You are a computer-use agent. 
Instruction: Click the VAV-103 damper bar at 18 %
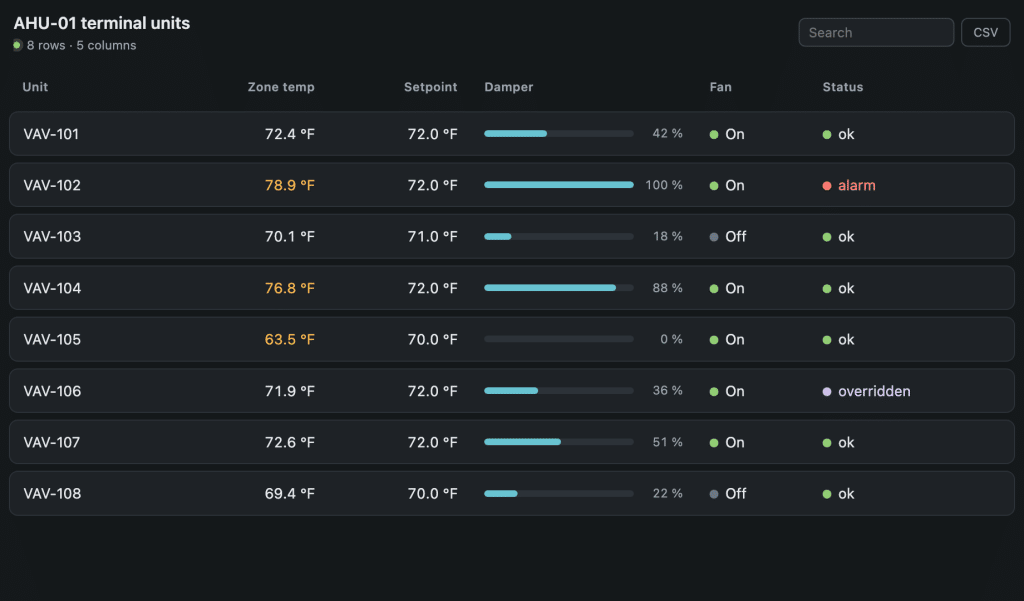[559, 236]
